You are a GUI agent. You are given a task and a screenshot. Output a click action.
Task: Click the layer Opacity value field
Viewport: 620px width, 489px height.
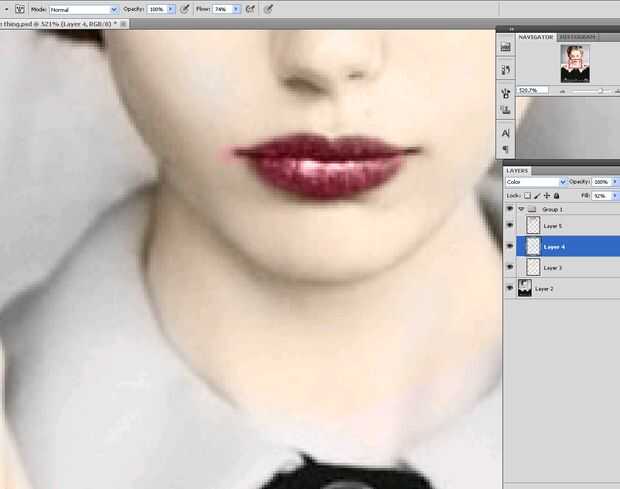pos(601,182)
